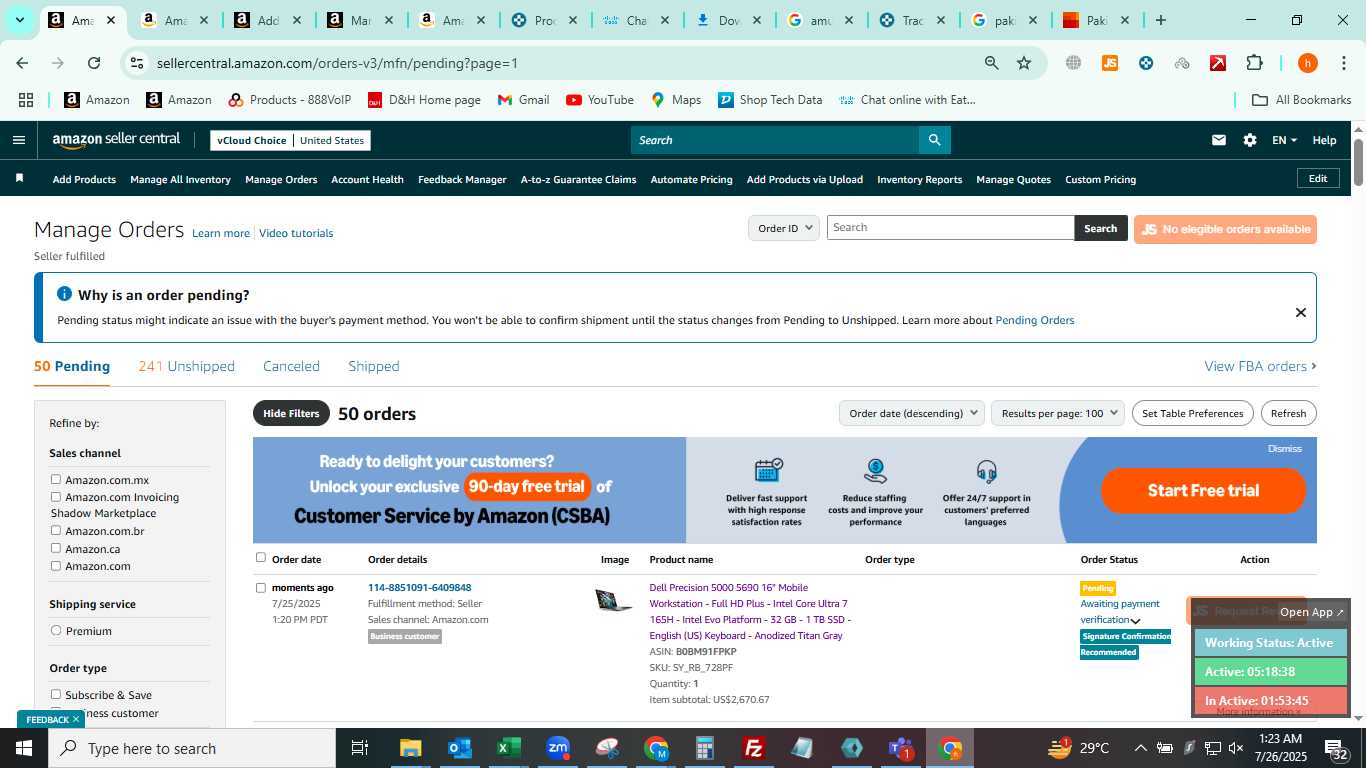Bookmark this page with the star icon
This screenshot has width=1366, height=768.
click(1024, 63)
